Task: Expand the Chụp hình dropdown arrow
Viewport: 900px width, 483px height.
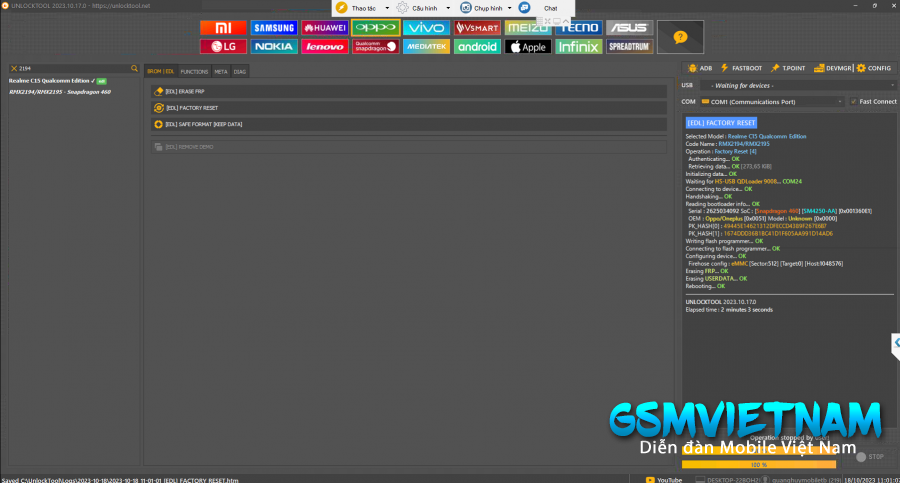Action: [509, 8]
